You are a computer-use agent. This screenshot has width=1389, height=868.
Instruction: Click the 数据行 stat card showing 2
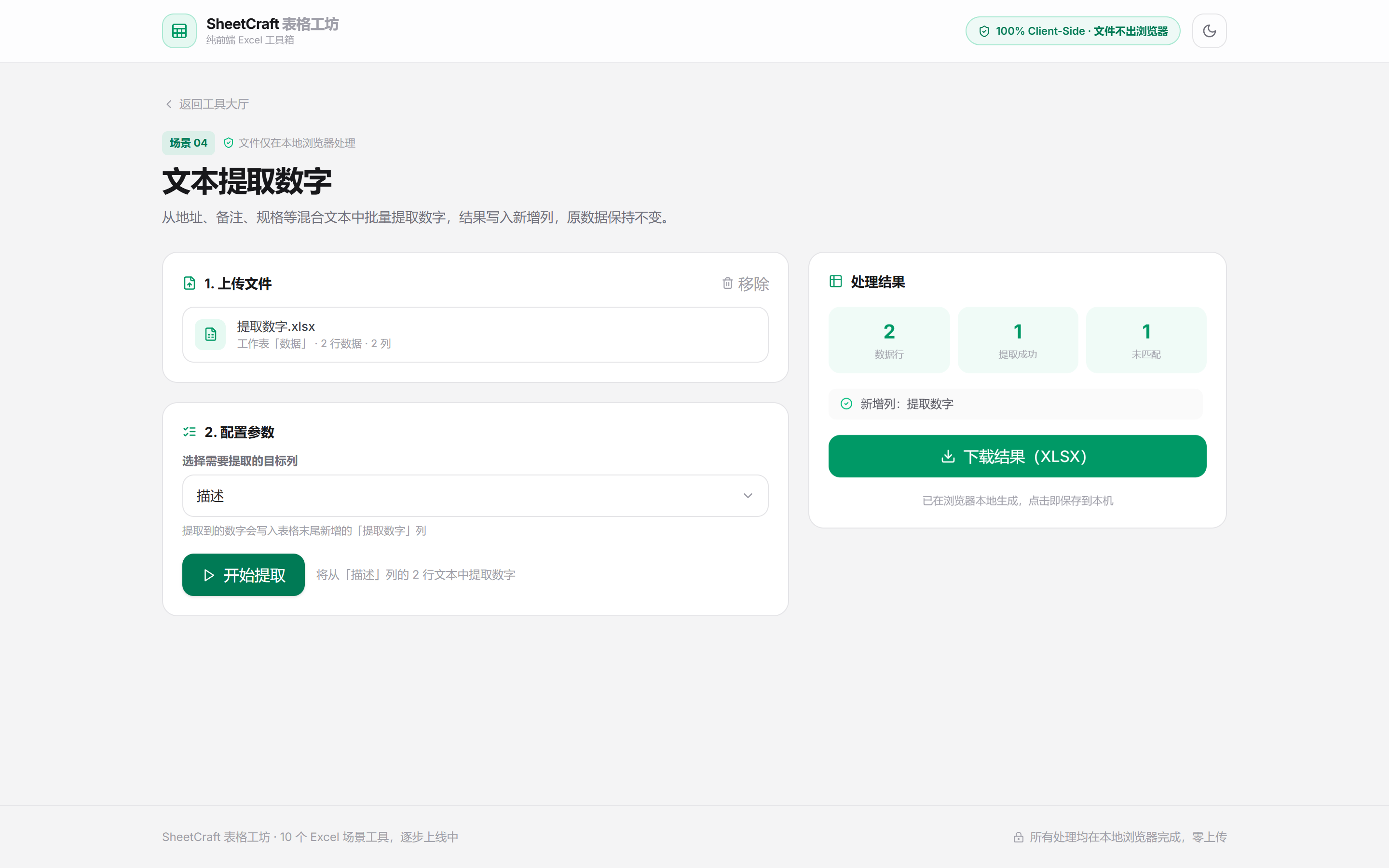(888, 340)
